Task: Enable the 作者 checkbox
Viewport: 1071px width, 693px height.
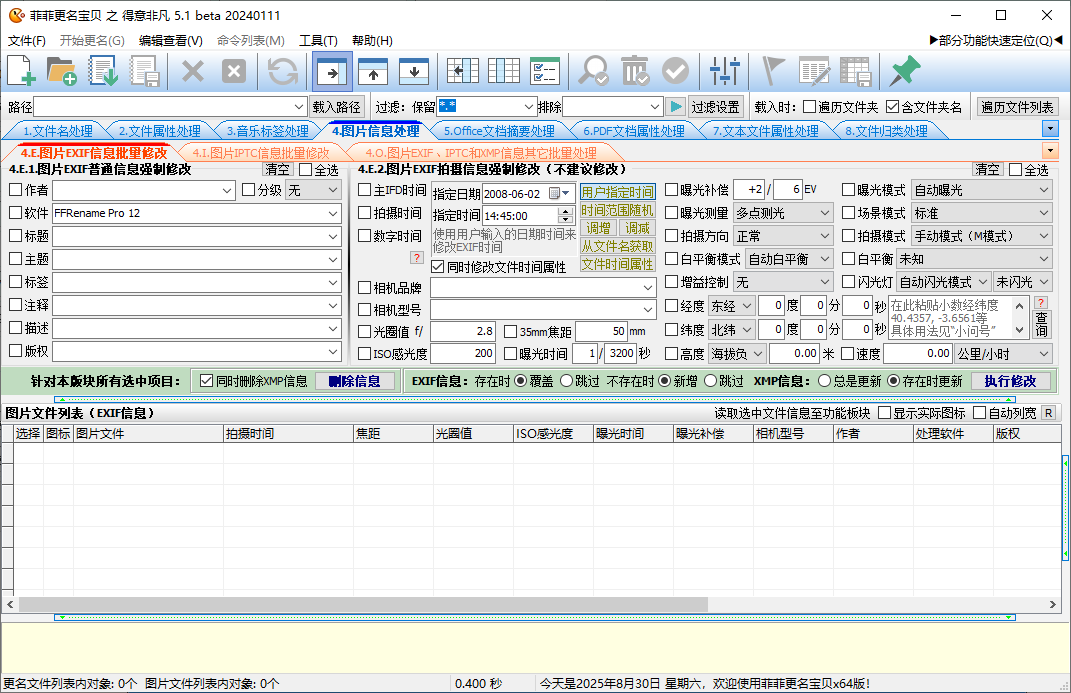Action: (15, 190)
